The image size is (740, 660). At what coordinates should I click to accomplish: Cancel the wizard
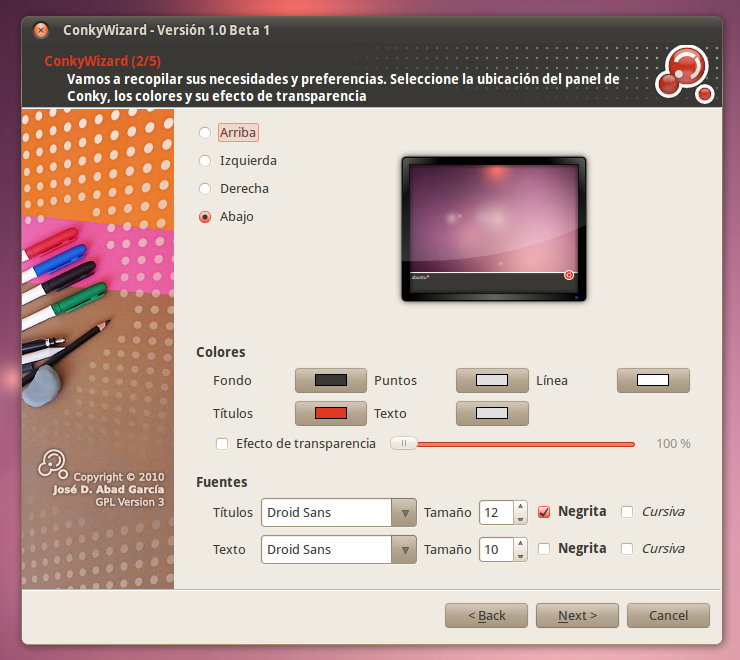668,615
